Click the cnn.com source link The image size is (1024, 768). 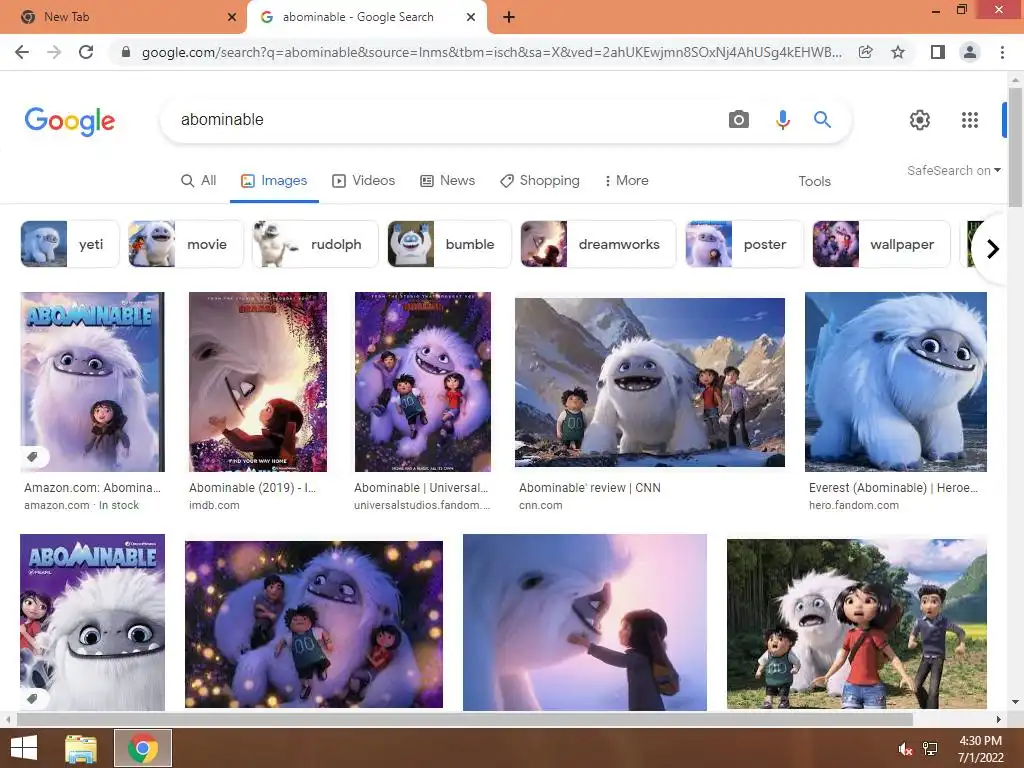tap(541, 505)
